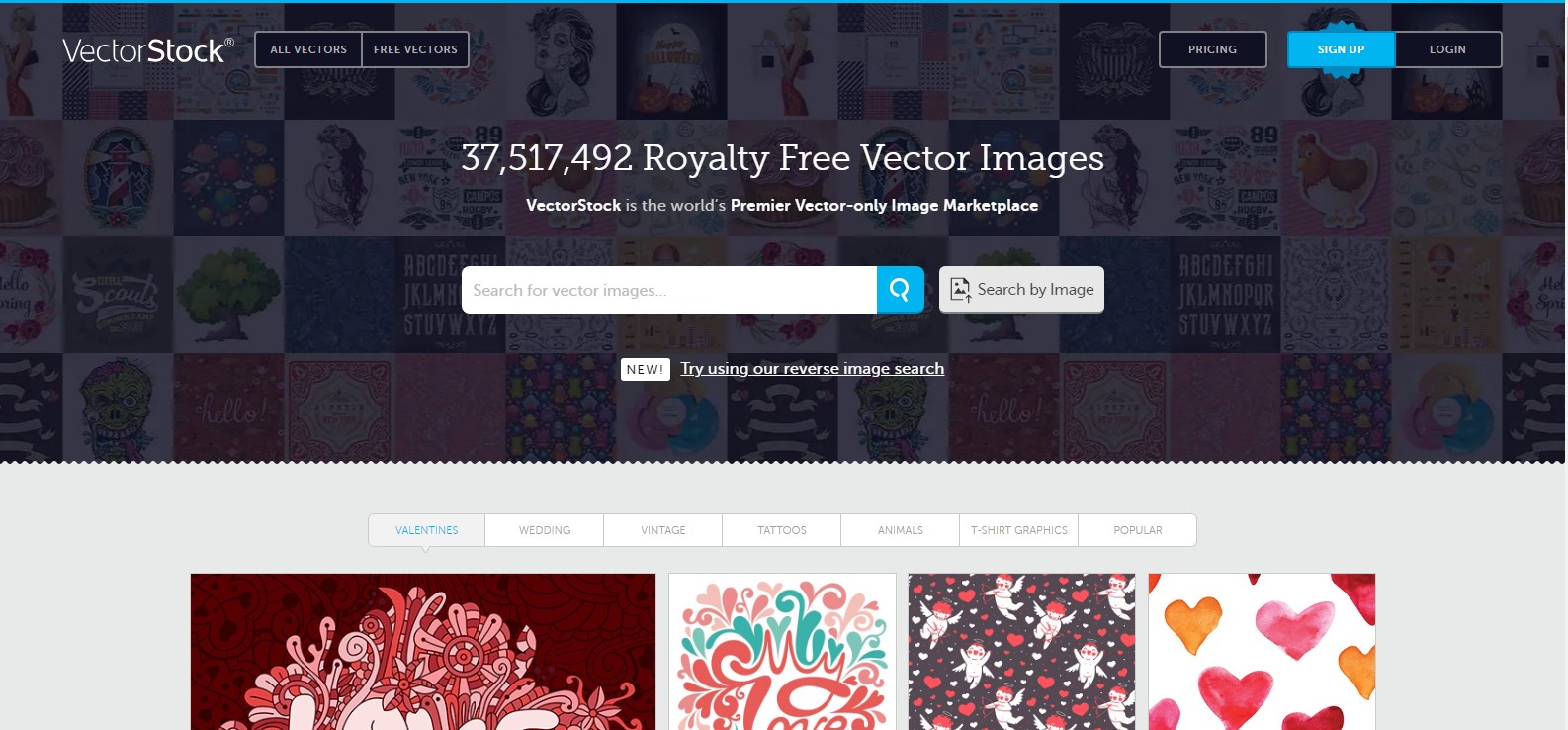Switch to the Vintage tab
This screenshot has width=1568, height=730.
click(x=663, y=530)
